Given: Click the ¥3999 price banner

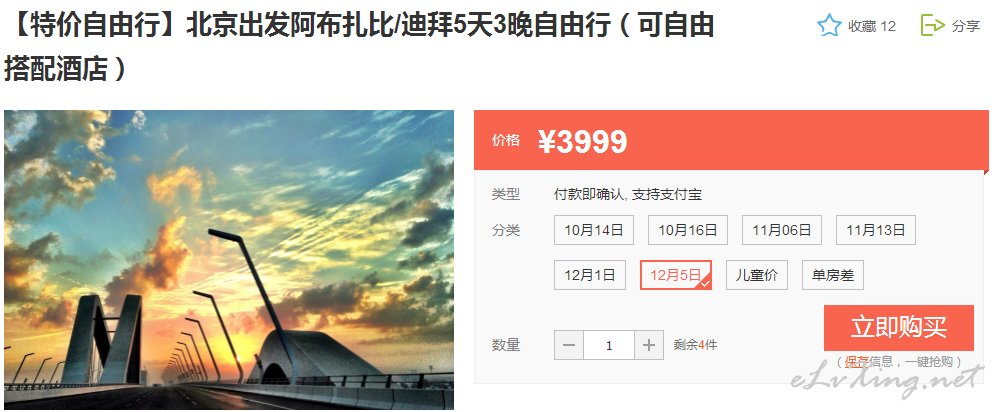Looking at the screenshot, I should pyautogui.click(x=732, y=140).
